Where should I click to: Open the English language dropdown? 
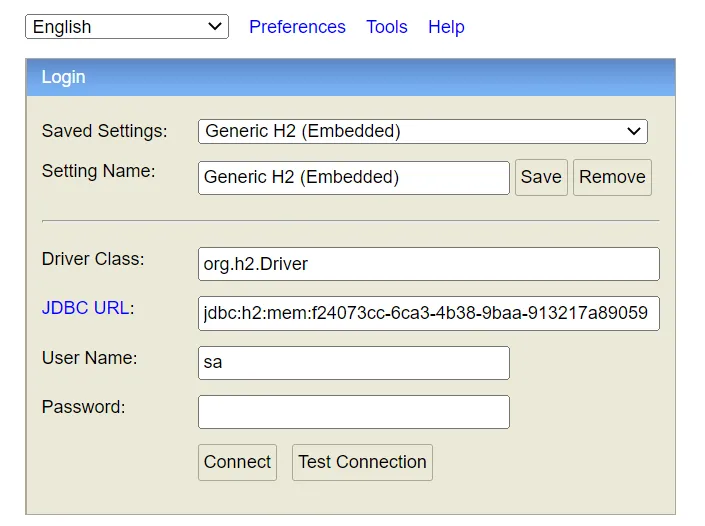pyautogui.click(x=126, y=27)
